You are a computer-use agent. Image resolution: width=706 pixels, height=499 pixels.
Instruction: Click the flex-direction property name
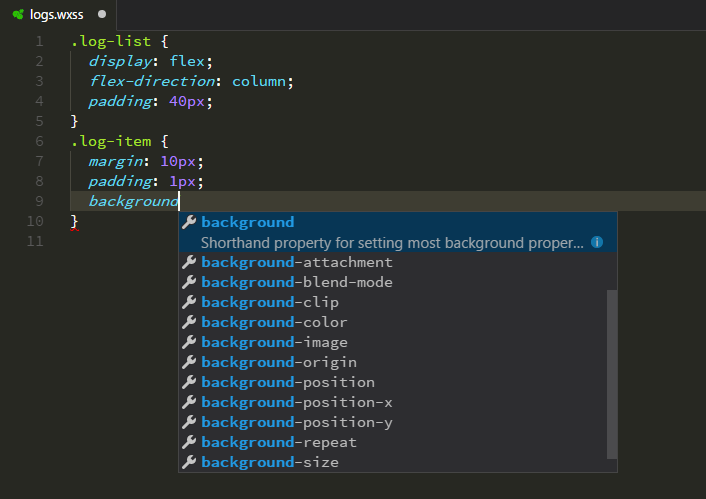pyautogui.click(x=152, y=81)
